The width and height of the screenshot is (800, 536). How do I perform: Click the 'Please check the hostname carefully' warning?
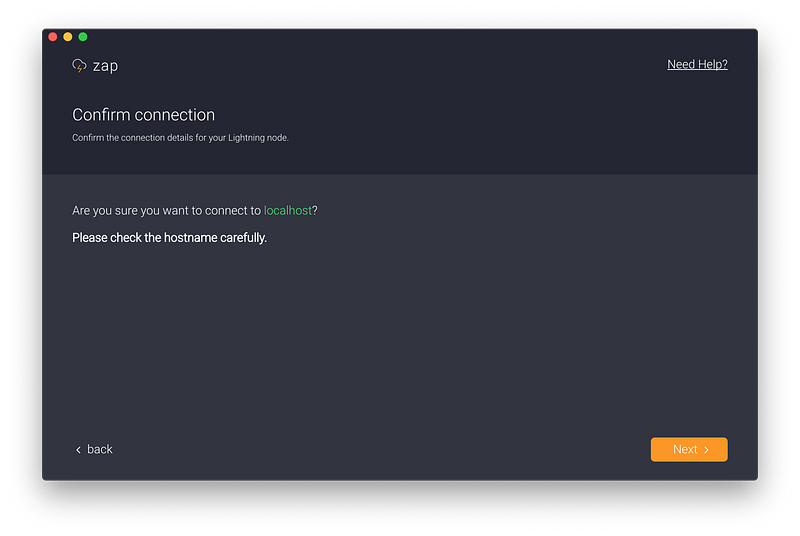point(169,238)
